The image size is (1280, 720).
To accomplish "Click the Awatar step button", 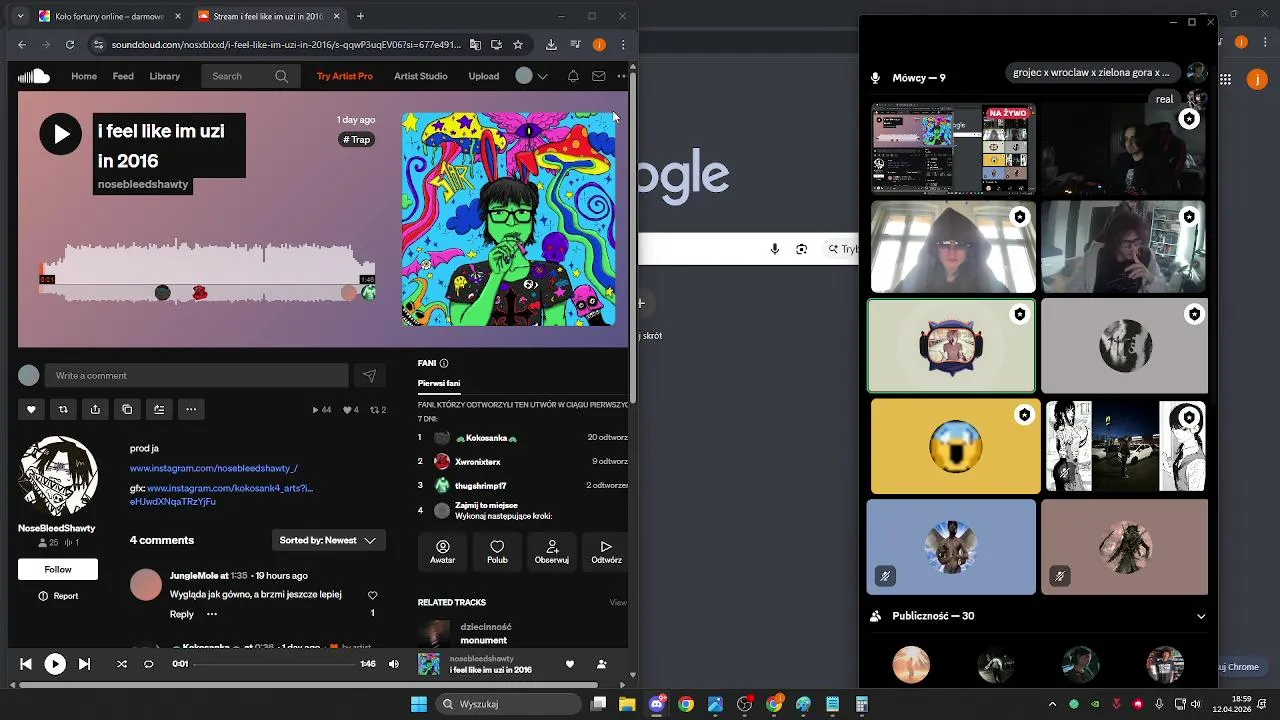I will pos(443,552).
